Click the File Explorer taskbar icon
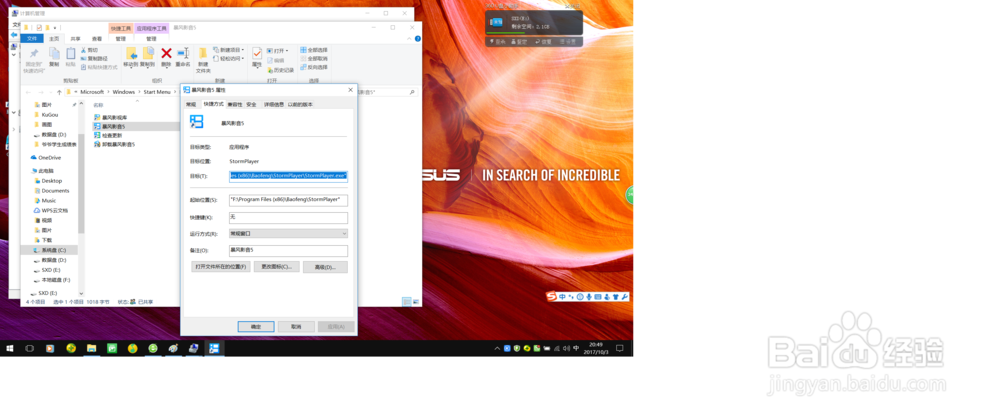 91,348
